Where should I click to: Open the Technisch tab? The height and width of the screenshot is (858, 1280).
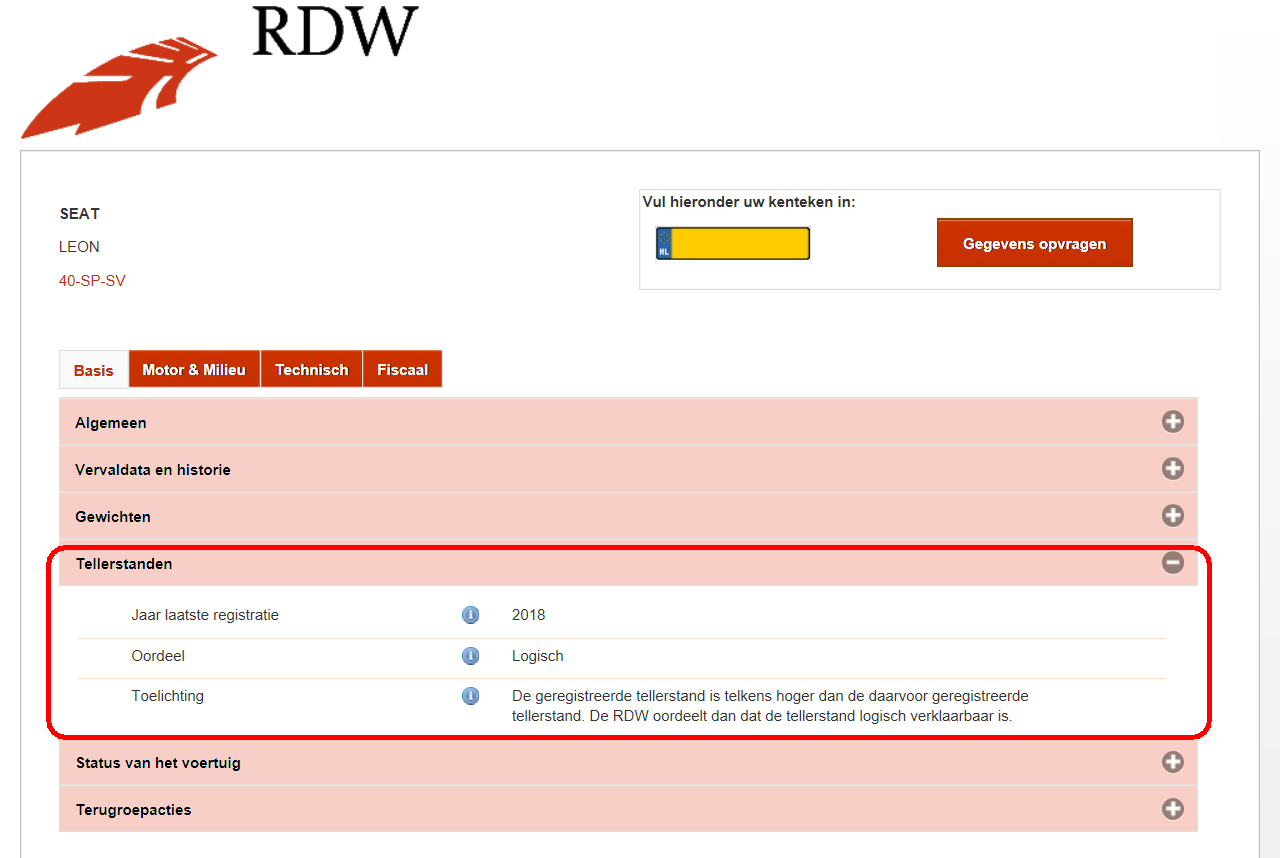tap(312, 369)
